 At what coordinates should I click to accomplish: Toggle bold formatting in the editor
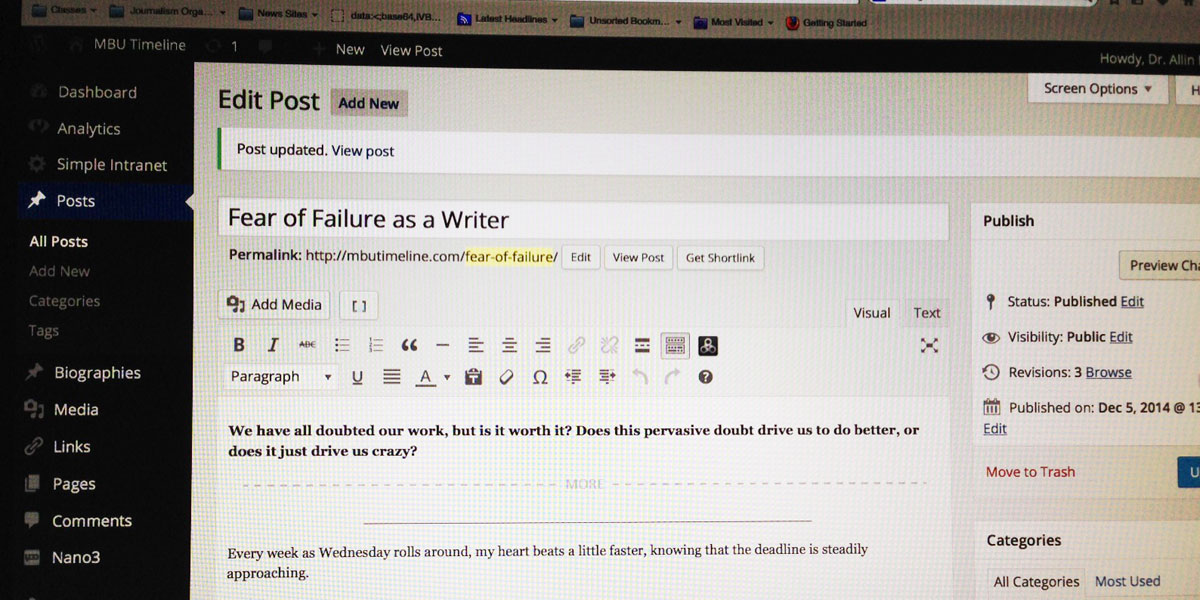pyautogui.click(x=239, y=345)
